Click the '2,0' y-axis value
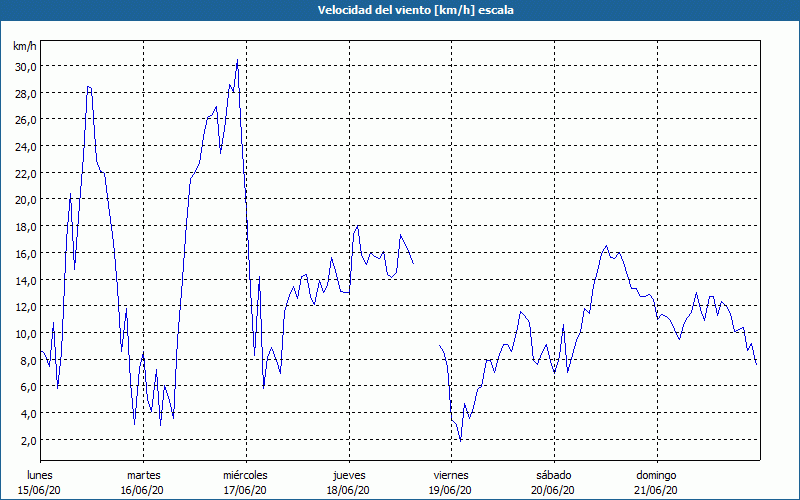800x500 pixels. click(x=28, y=440)
